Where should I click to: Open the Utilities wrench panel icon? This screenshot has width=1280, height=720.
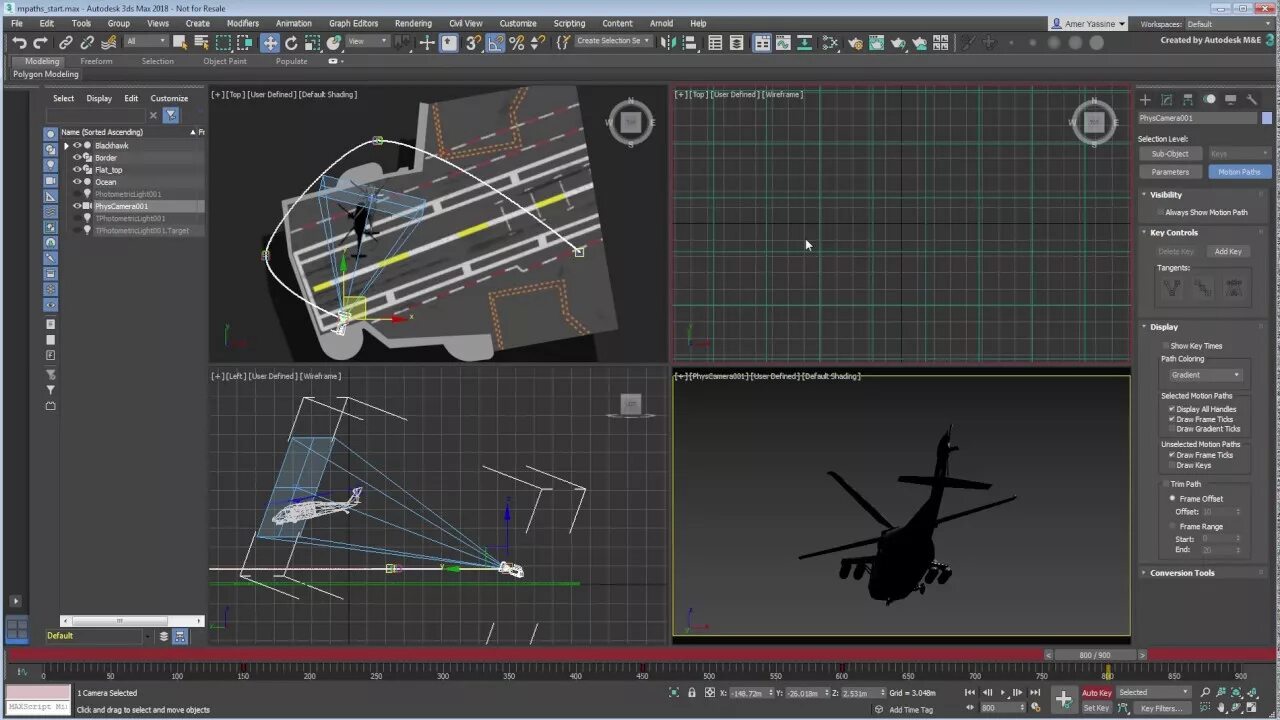pyautogui.click(x=1251, y=99)
